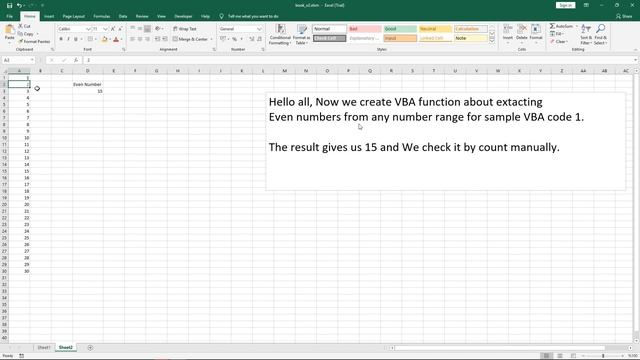Apply the Neutral cell style
The image size is (640, 360).
[436, 29]
